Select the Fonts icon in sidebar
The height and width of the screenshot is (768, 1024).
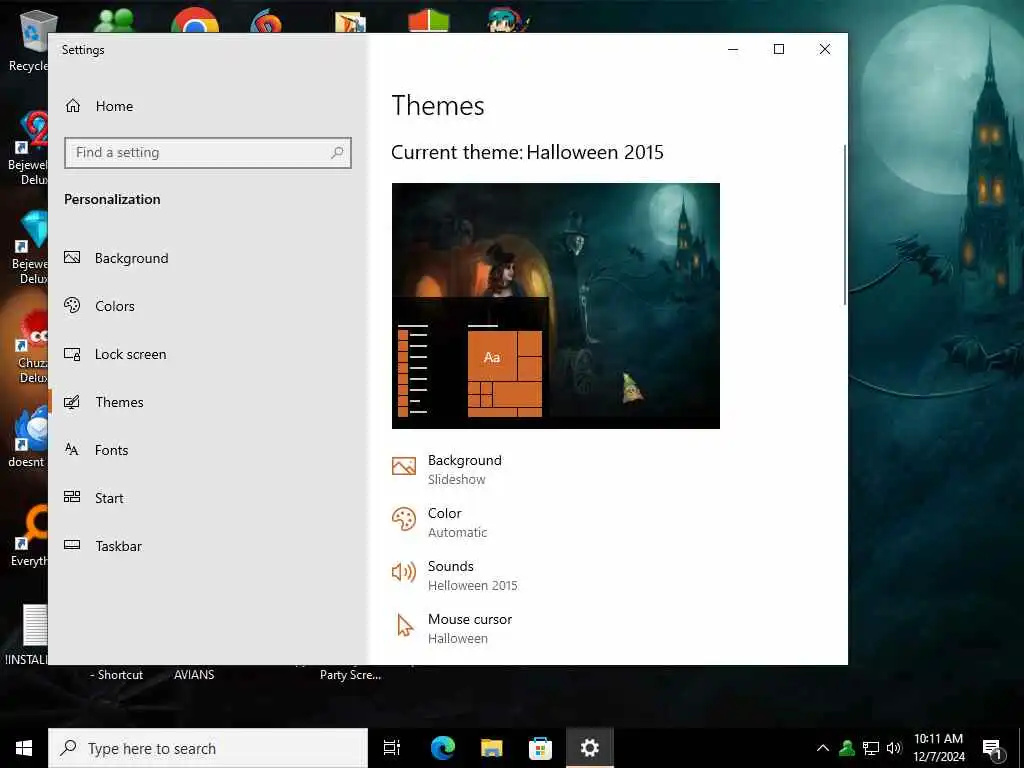(x=72, y=450)
